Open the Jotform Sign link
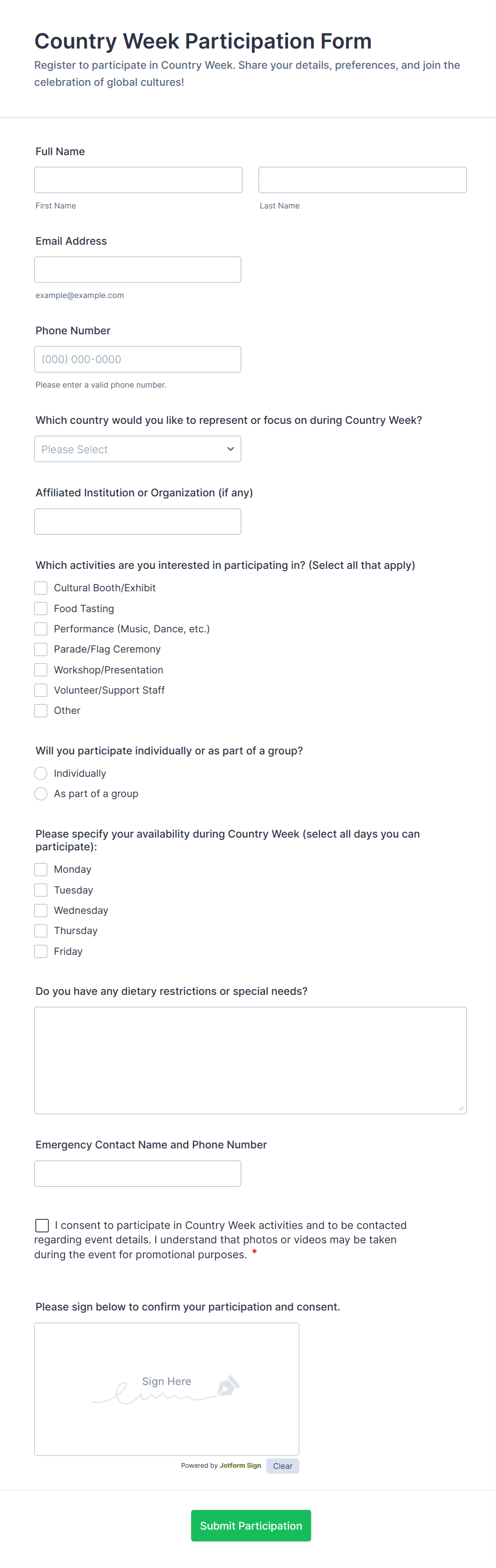 tap(241, 1466)
